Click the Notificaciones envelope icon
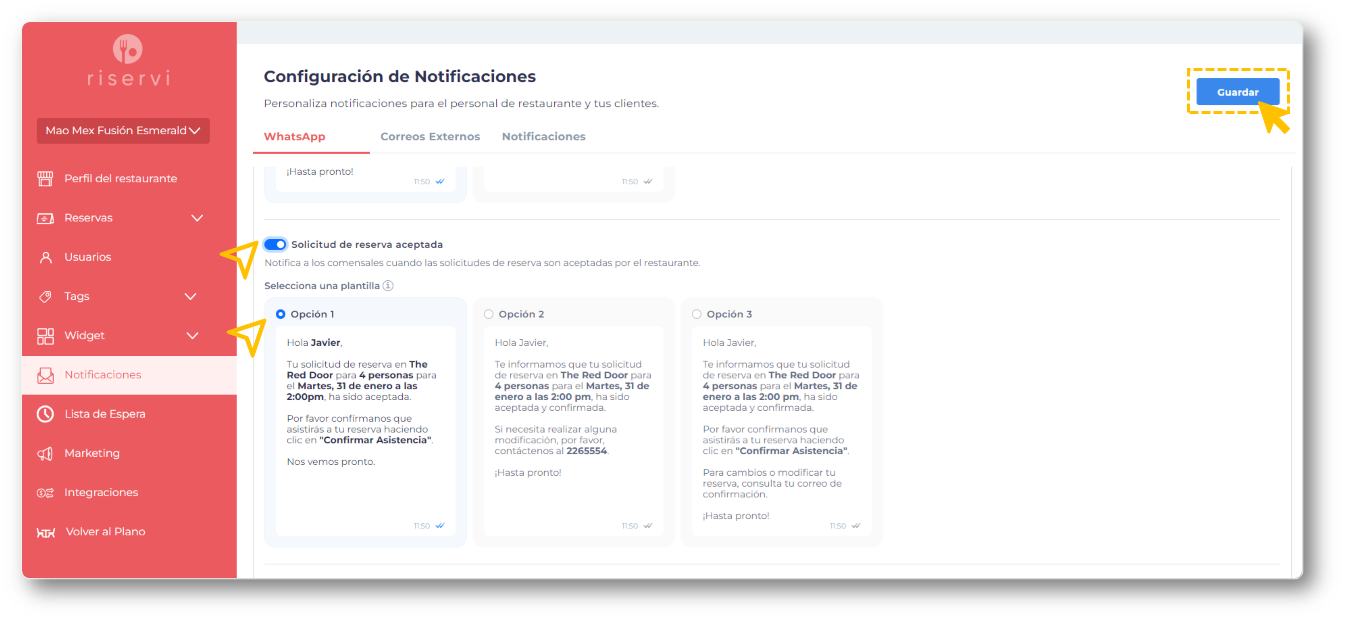Viewport: 1345px width, 621px height. [45, 375]
